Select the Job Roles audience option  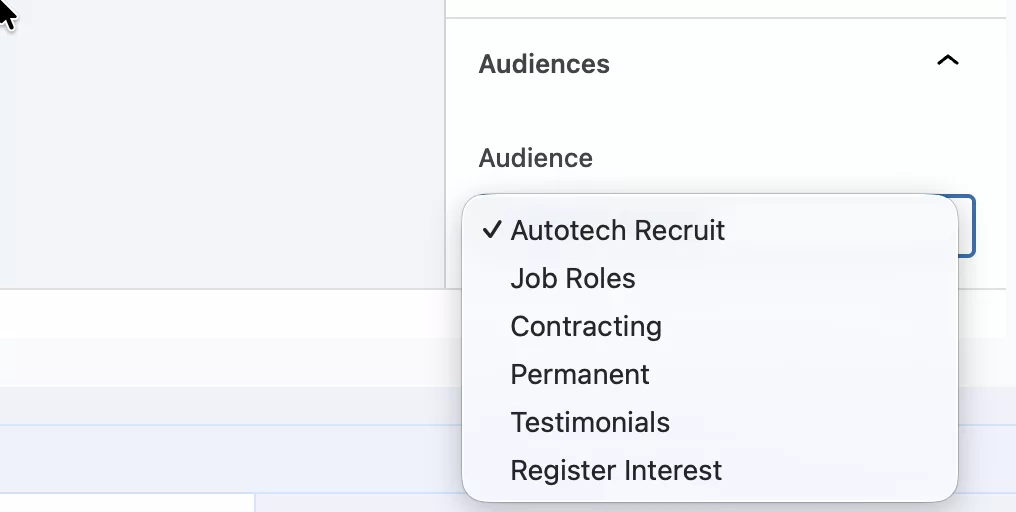pyautogui.click(x=572, y=278)
